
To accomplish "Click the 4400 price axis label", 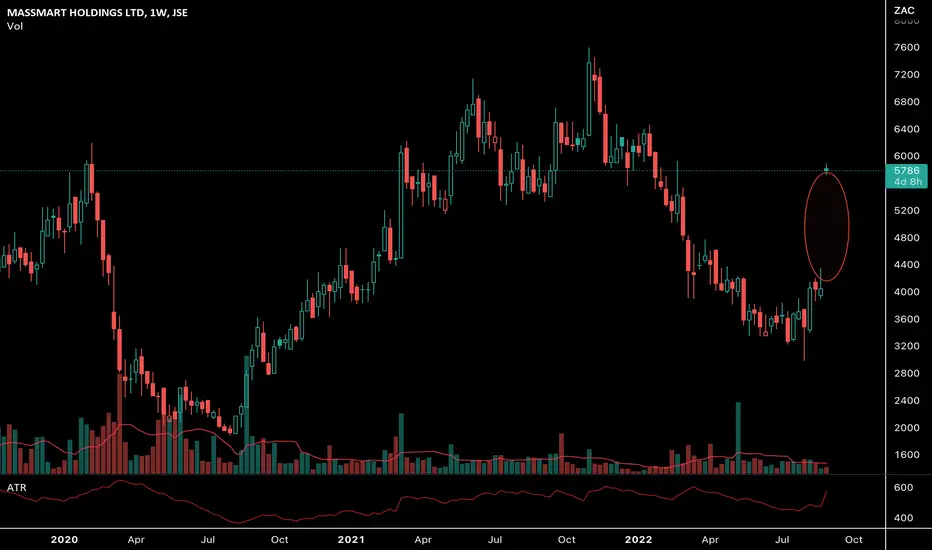I will tap(906, 265).
